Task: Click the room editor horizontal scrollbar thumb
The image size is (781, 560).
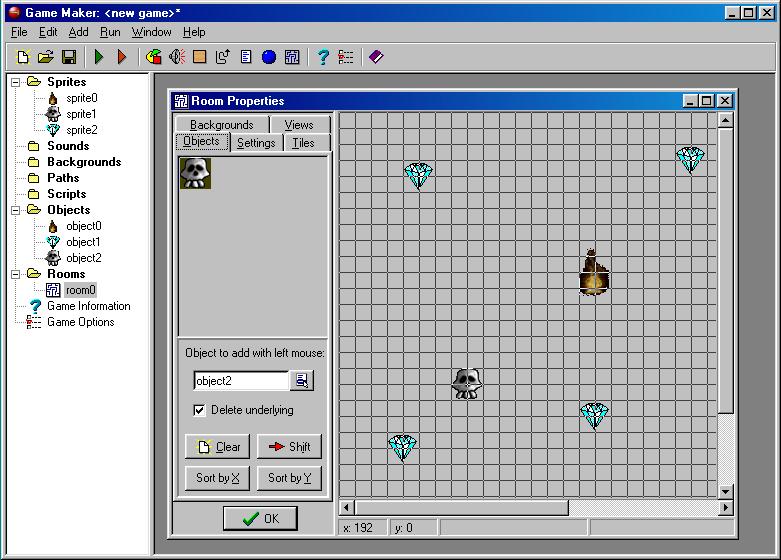Action: (460, 508)
